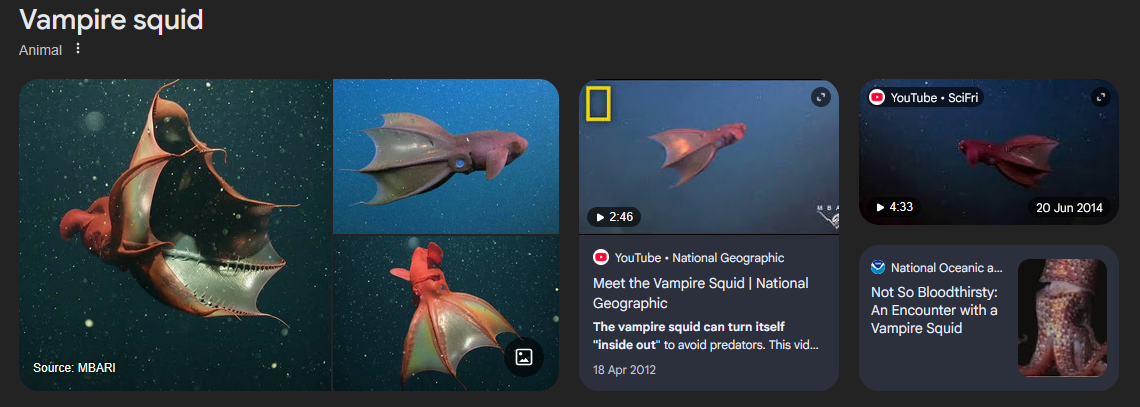Expand the National Geographic video preview
The image size is (1140, 407).
[821, 97]
